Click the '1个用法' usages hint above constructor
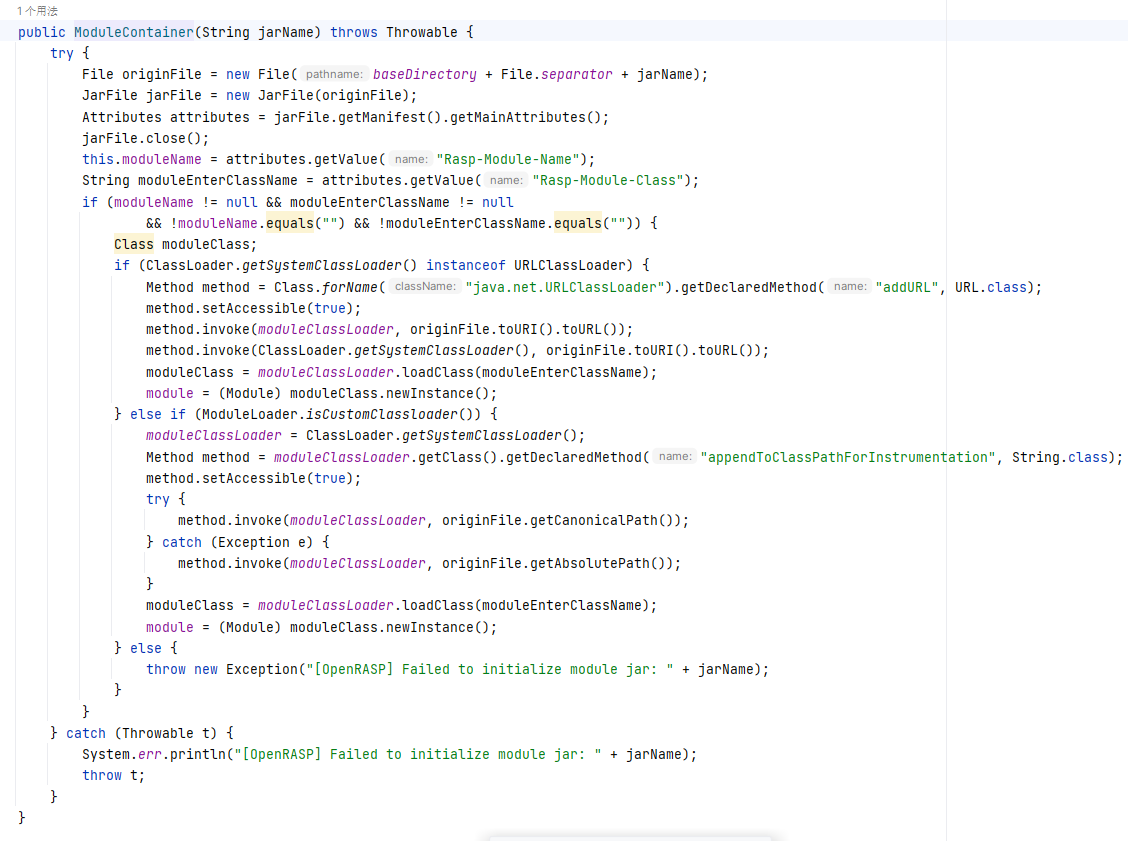The height and width of the screenshot is (841, 1128). 37,12
